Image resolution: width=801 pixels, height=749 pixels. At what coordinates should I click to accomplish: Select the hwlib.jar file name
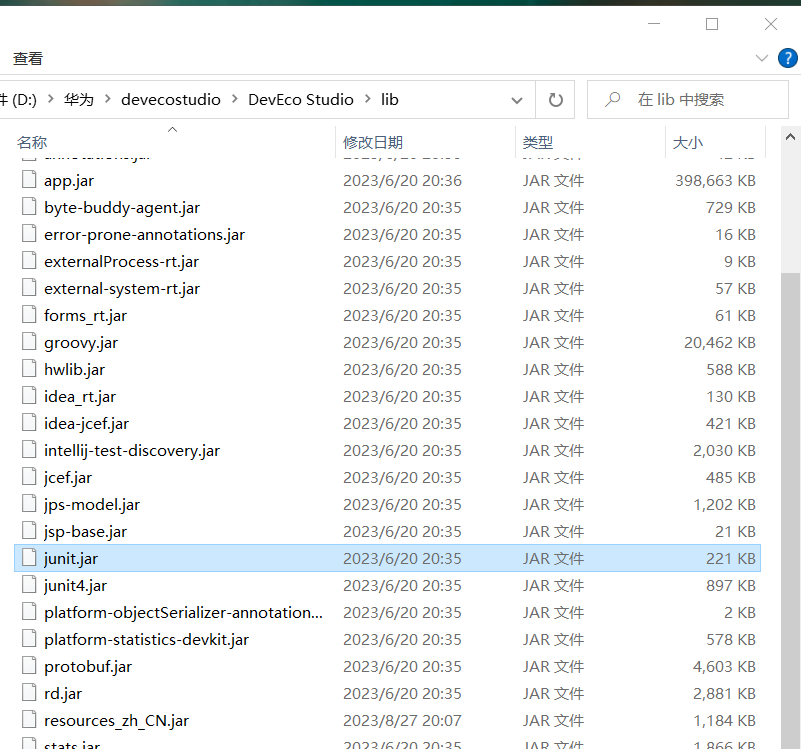coord(75,369)
